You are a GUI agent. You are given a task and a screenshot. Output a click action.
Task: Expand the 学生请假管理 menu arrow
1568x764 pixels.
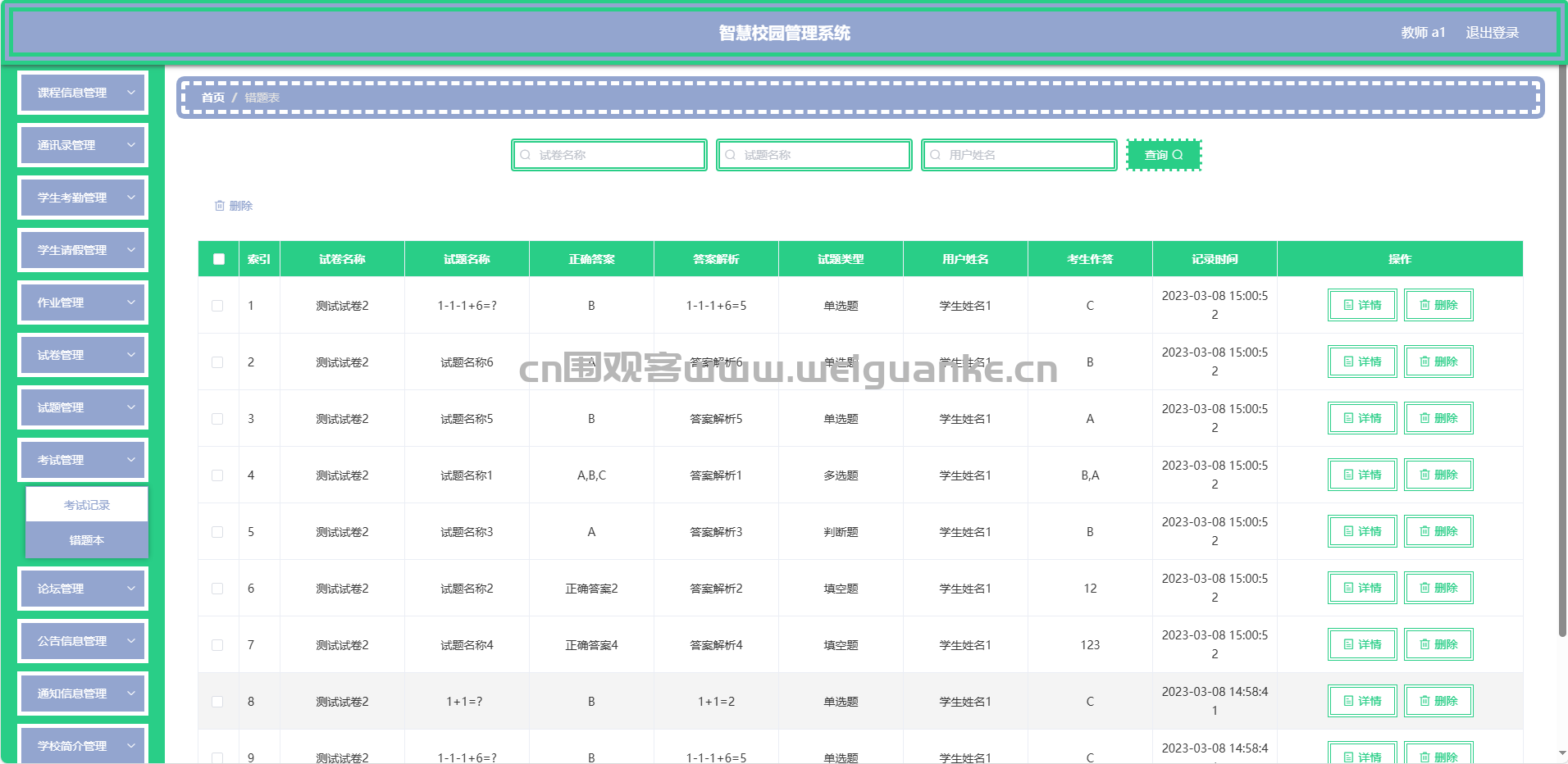tap(131, 250)
